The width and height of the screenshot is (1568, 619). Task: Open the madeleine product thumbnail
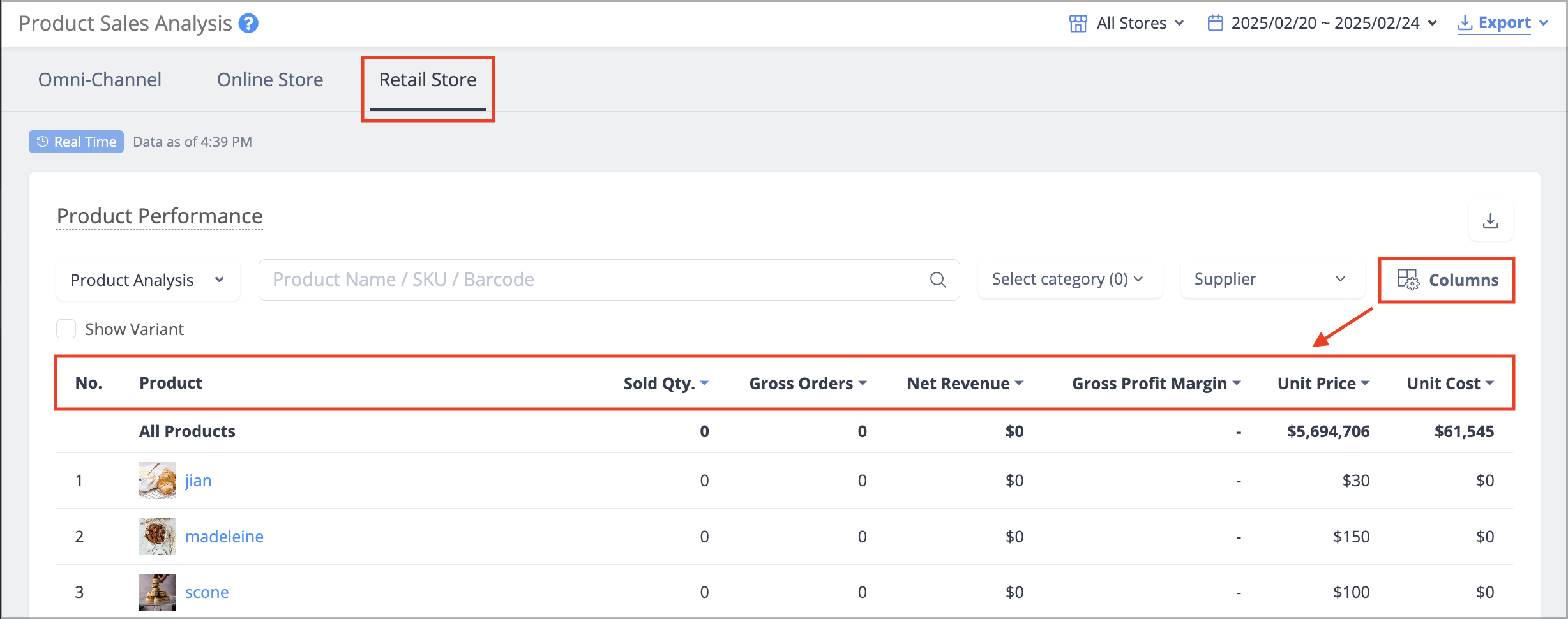pos(158,536)
